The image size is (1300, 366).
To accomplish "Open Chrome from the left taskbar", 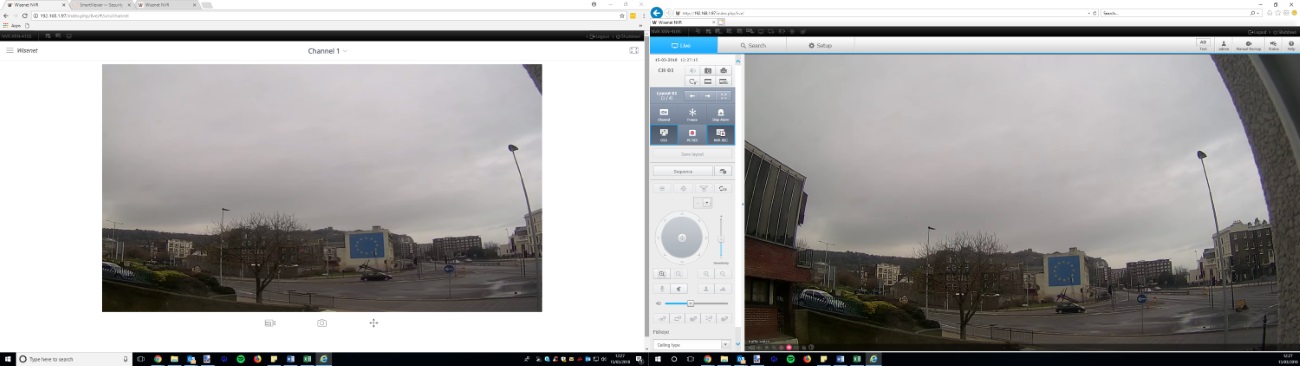I will pos(157,359).
